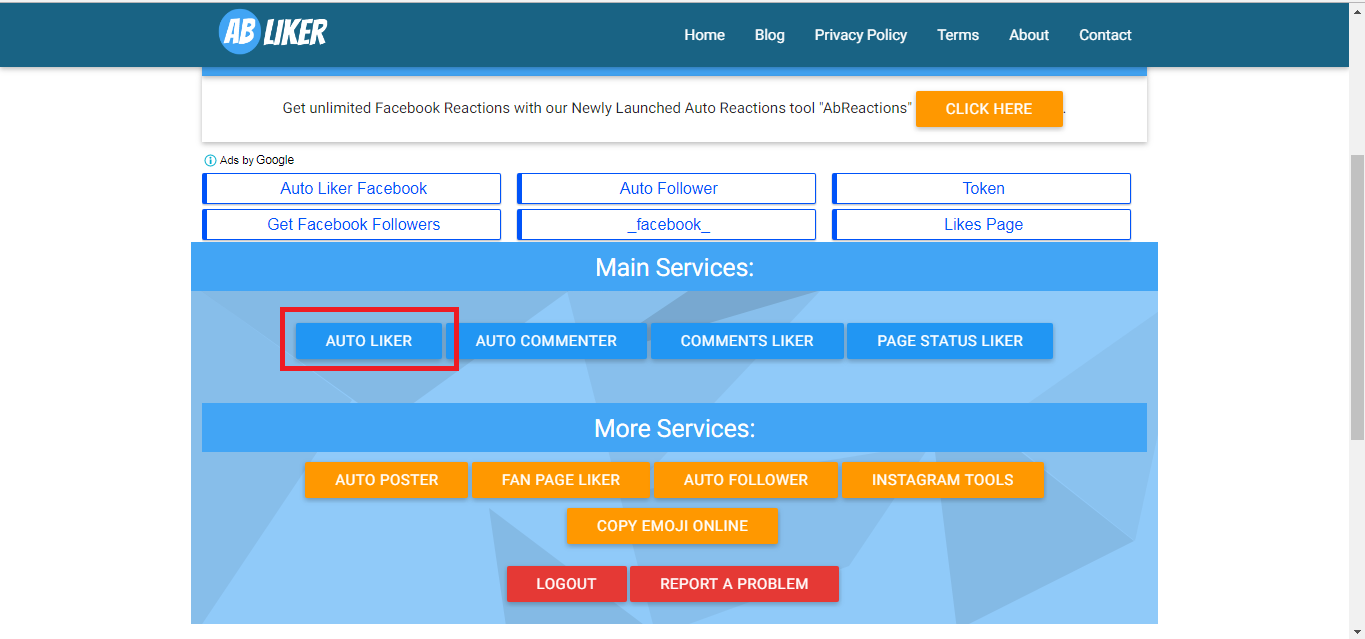The width and height of the screenshot is (1365, 639).
Task: Click REPORT A PROBLEM button
Action: point(734,584)
